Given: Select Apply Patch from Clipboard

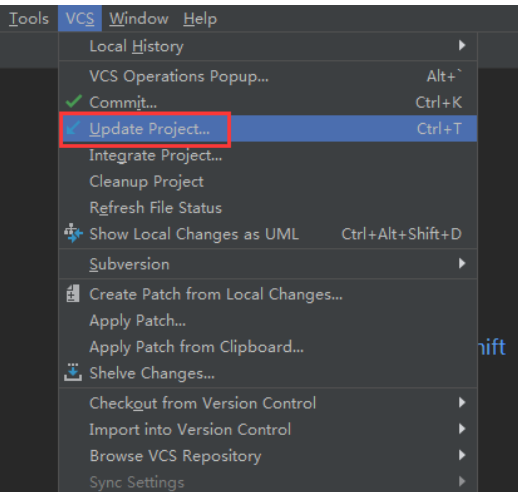Looking at the screenshot, I should (x=268, y=347).
